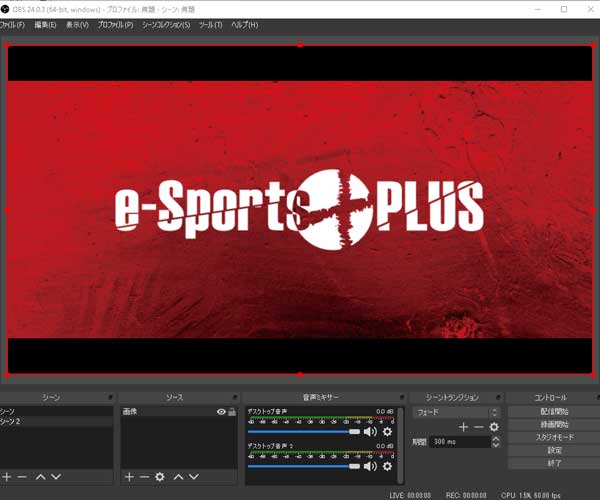Screen dimensions: 600x500
Task: Adjust the first デスクトップ音声 volume slider
Action: [x=304, y=432]
